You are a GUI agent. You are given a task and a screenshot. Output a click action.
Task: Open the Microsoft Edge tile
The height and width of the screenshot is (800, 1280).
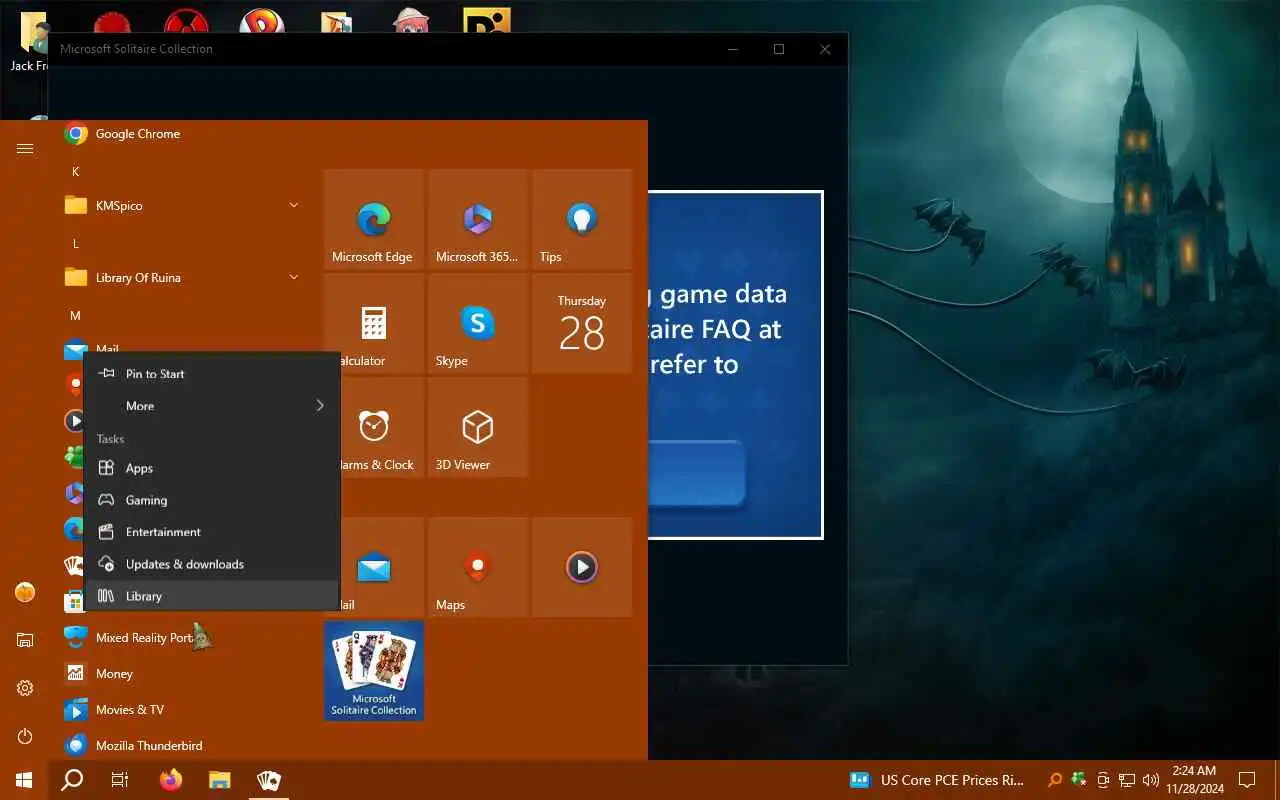tap(373, 219)
